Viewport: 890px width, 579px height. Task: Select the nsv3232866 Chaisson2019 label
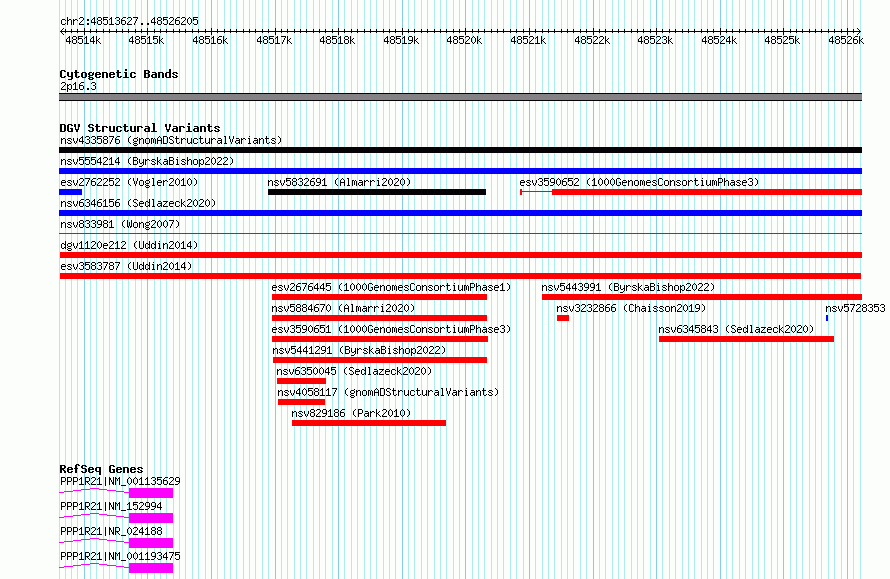(631, 308)
